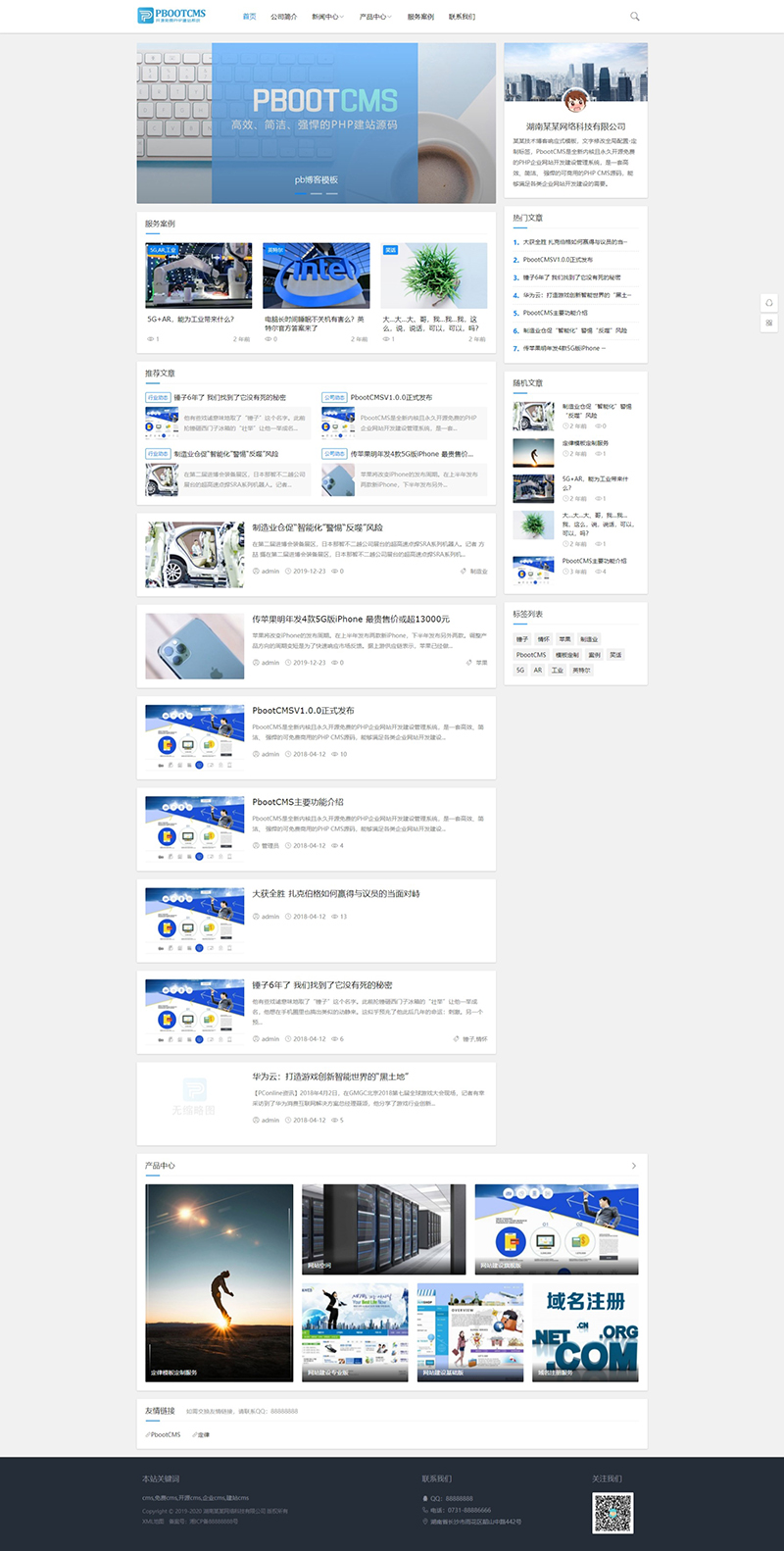Open the 联系我们 navigation item
784x1551 pixels.
click(x=462, y=17)
